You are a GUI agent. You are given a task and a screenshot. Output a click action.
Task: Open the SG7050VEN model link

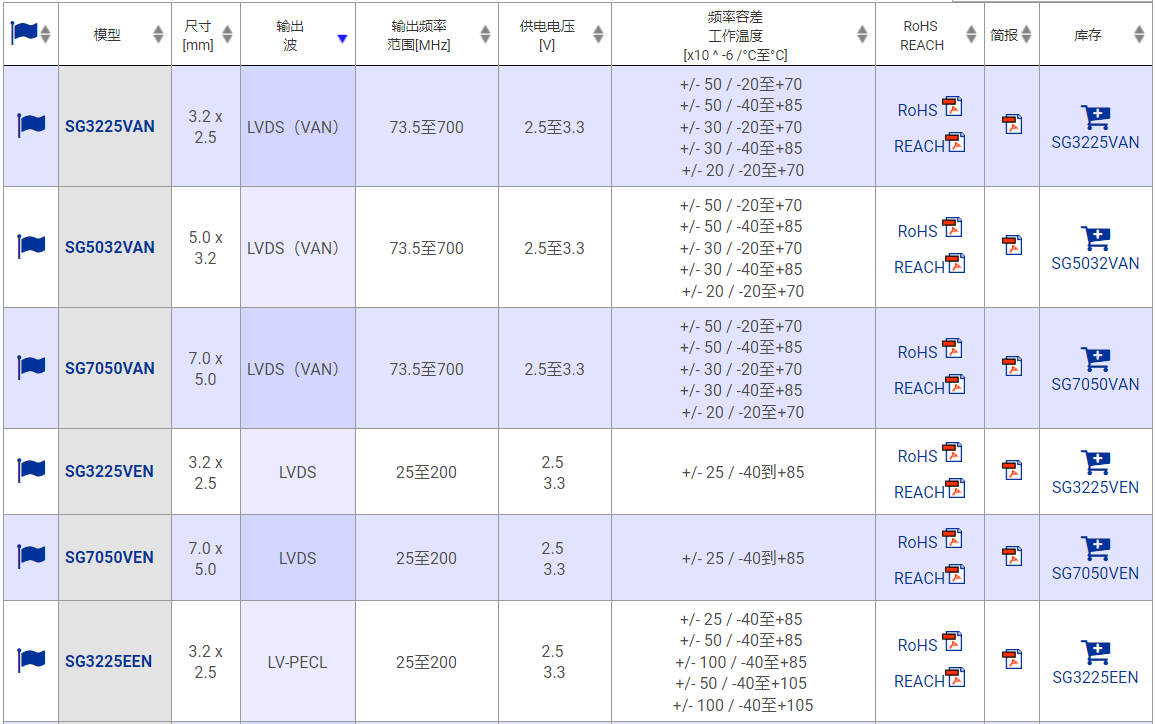point(110,558)
